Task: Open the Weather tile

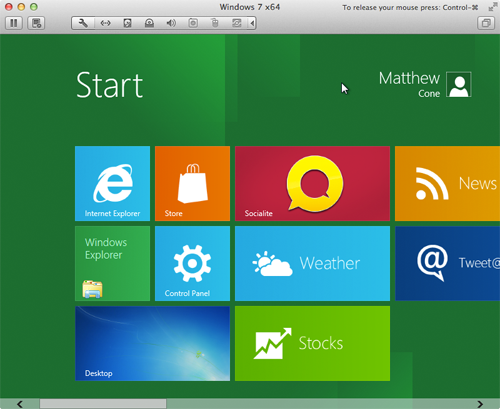Action: 312,263
